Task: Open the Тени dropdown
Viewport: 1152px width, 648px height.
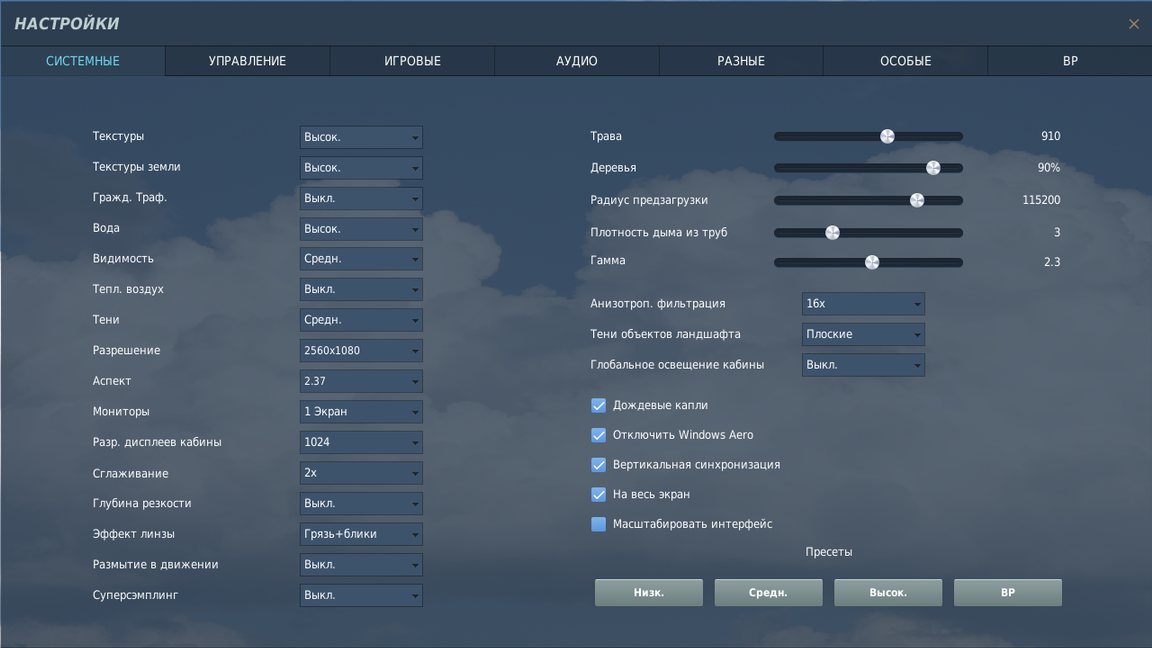Action: [x=361, y=320]
